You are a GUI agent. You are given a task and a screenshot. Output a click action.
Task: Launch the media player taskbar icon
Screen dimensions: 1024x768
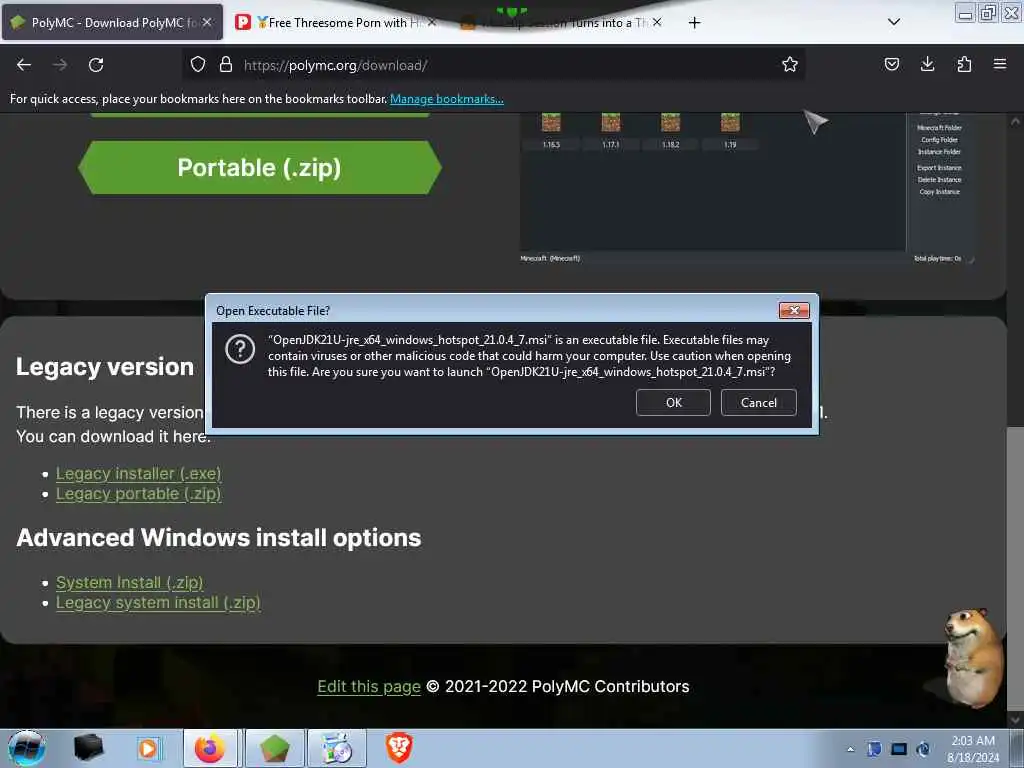click(149, 748)
